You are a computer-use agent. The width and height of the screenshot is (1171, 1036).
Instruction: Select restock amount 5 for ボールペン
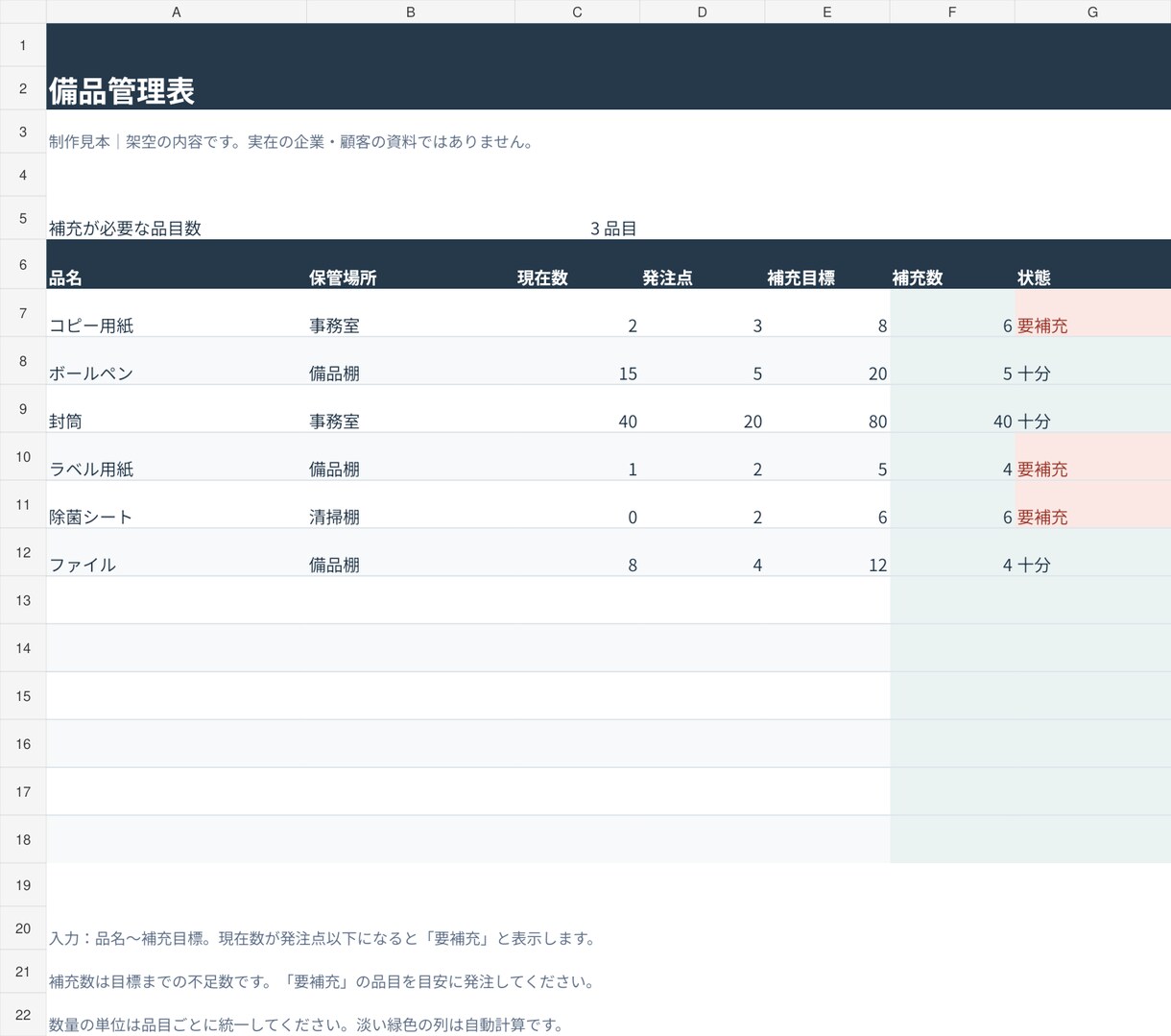coord(951,361)
